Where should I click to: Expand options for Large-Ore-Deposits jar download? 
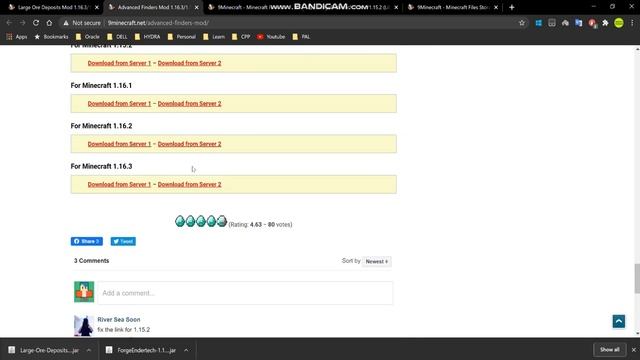pos(89,350)
